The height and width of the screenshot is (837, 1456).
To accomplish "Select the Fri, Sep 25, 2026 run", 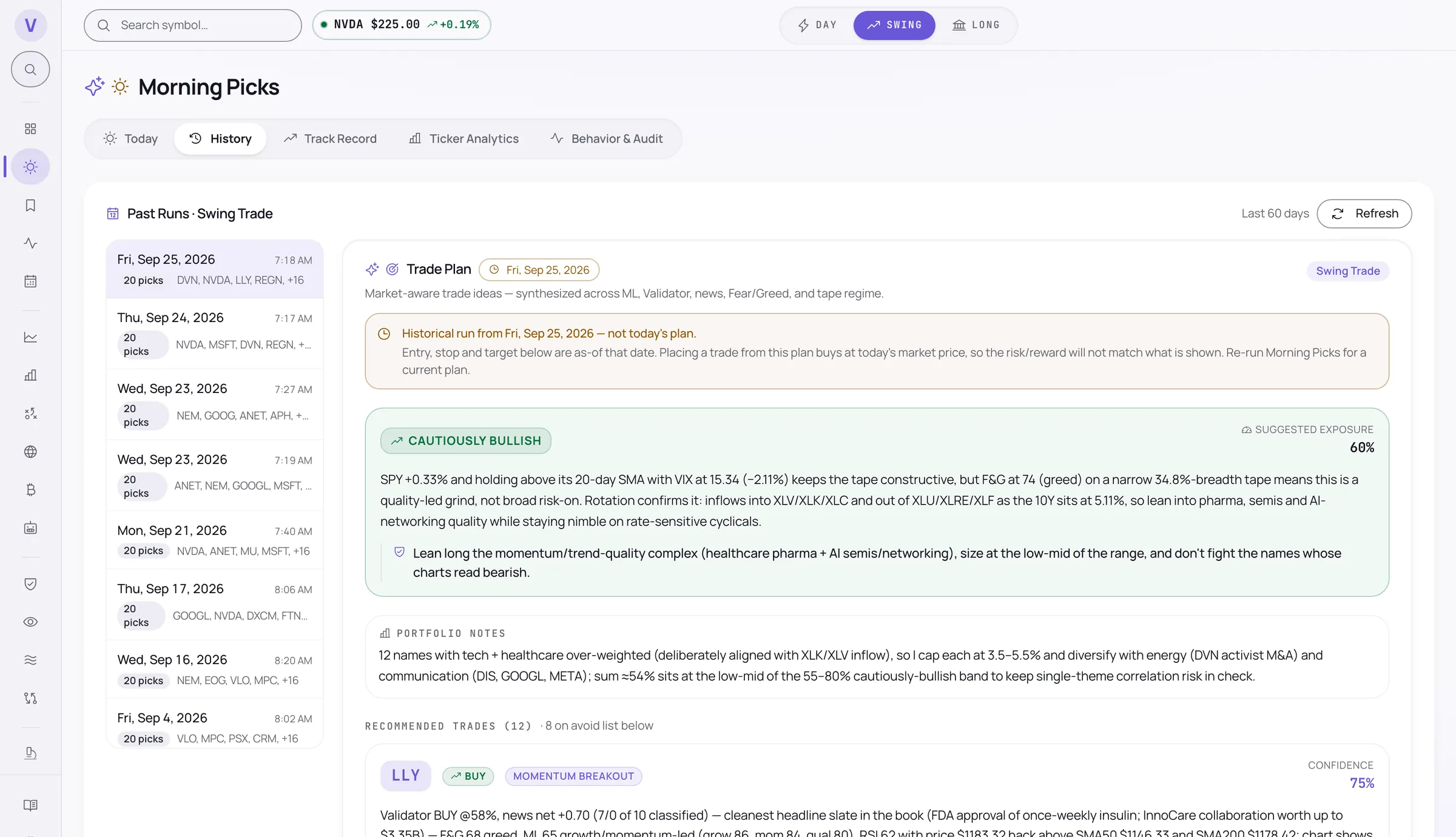I will pyautogui.click(x=215, y=269).
